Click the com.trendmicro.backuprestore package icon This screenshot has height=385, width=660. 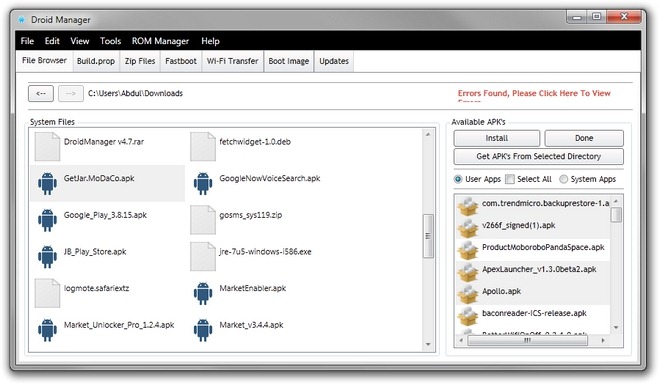(468, 206)
